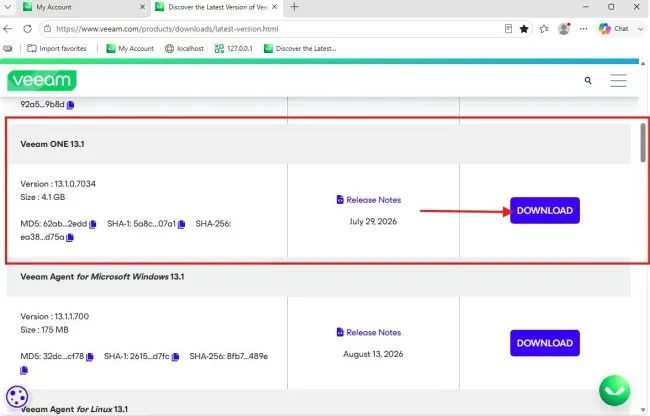
Task: Click the August 13, 2026 date
Action: 373,354
